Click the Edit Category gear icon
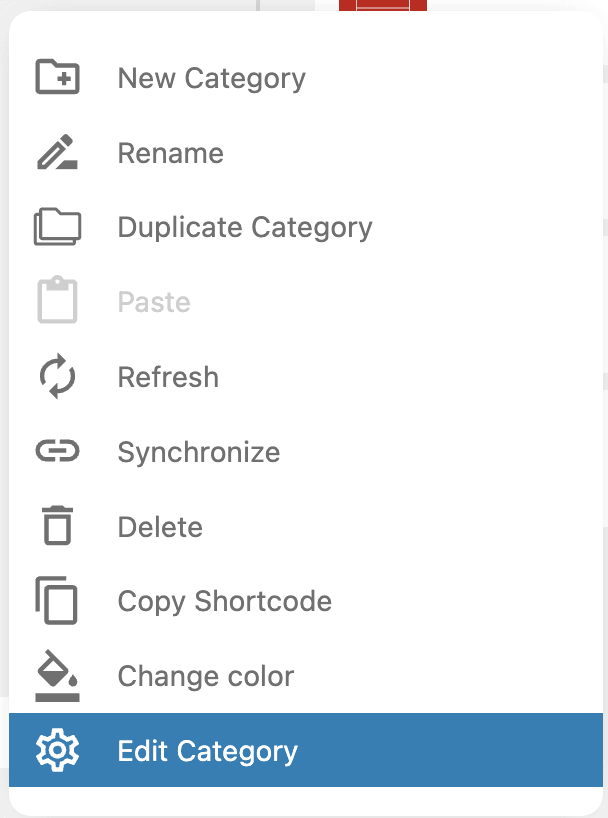This screenshot has width=608, height=818. [x=57, y=751]
